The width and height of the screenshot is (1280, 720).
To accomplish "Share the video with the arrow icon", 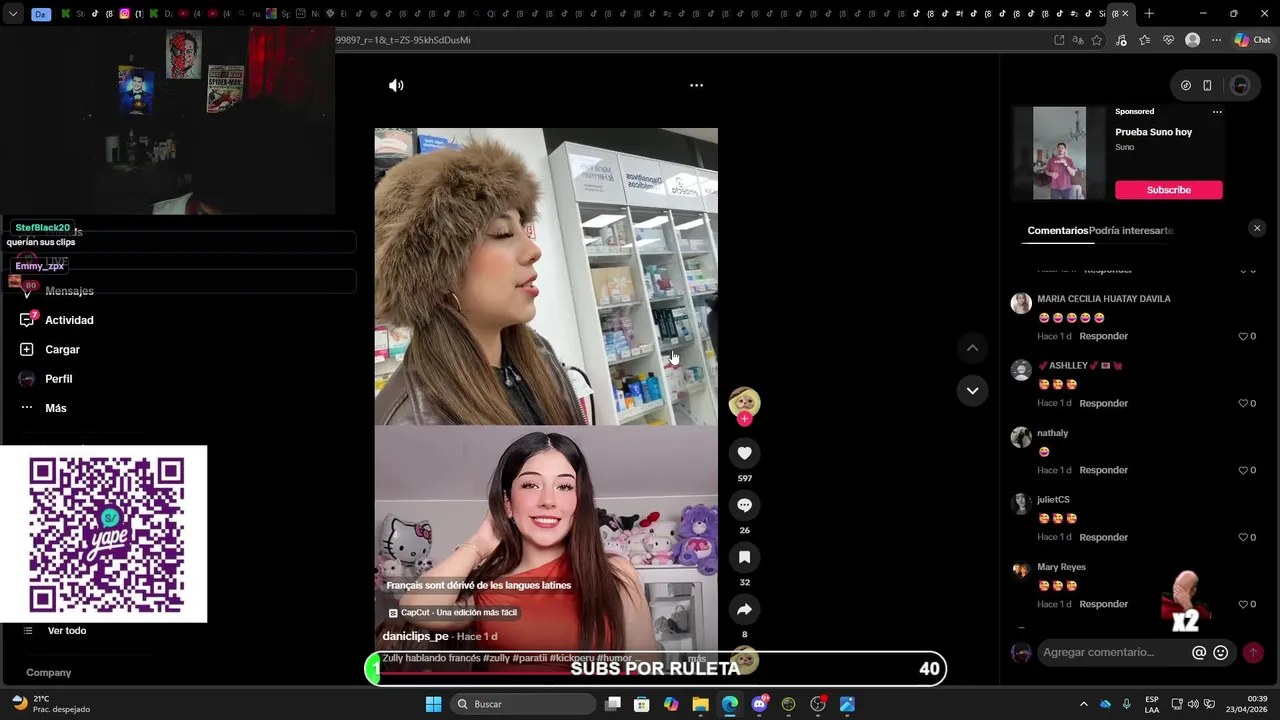I will 744,609.
